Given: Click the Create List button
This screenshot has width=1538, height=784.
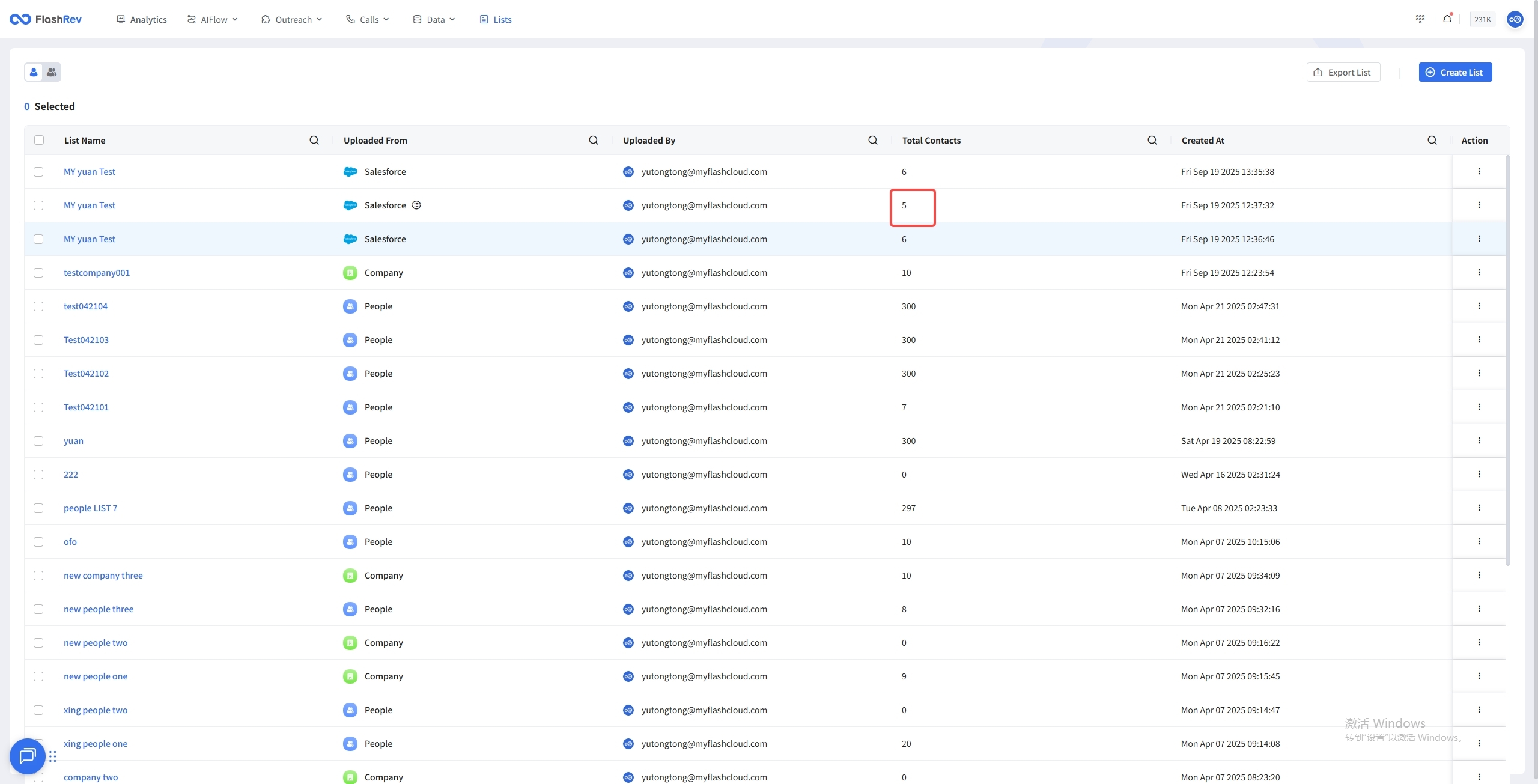Looking at the screenshot, I should [x=1455, y=72].
